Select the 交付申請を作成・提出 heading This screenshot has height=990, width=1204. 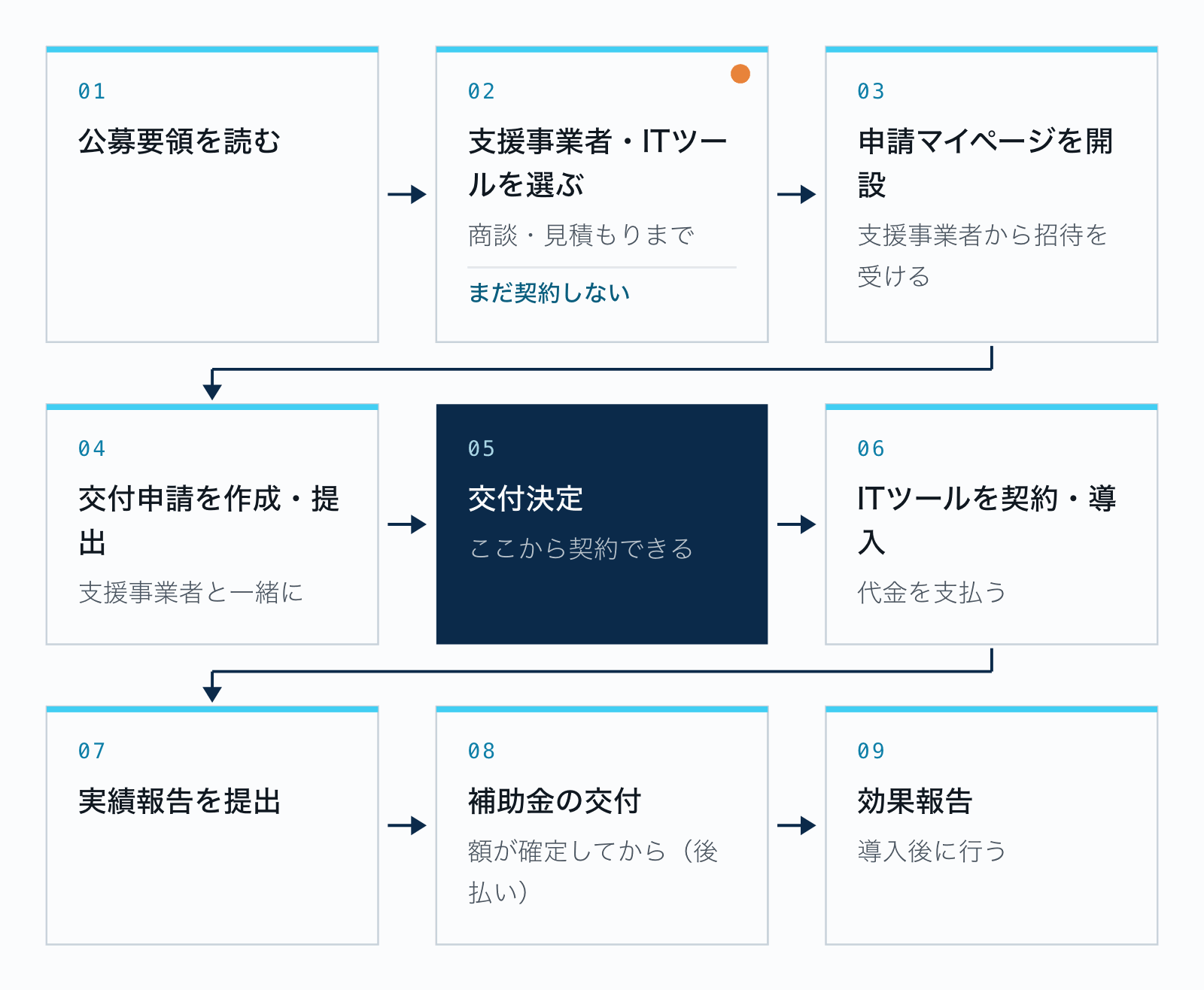coord(209,520)
